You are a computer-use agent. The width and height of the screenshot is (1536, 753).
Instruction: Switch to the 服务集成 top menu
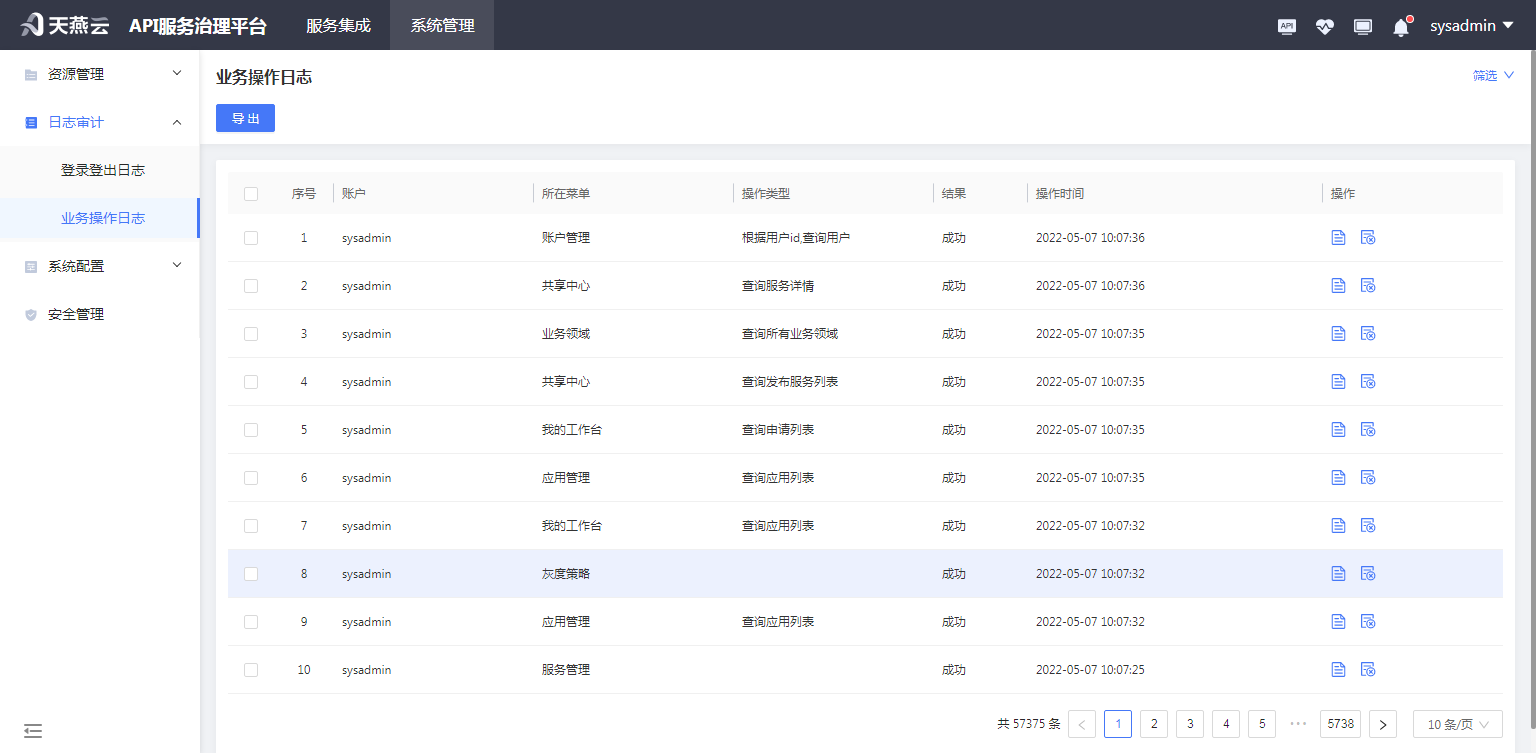(x=337, y=25)
